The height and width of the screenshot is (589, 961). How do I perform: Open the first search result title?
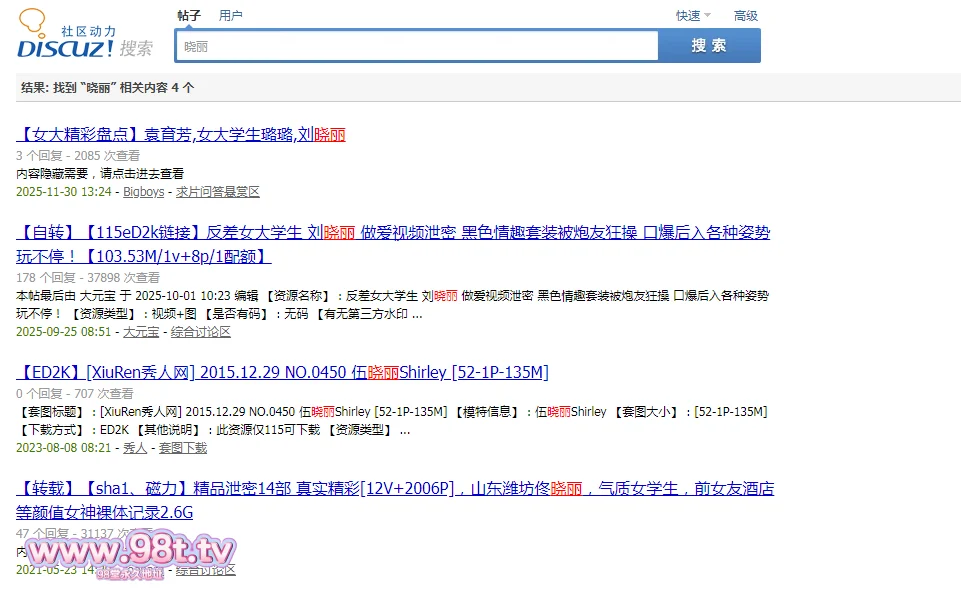tap(181, 134)
